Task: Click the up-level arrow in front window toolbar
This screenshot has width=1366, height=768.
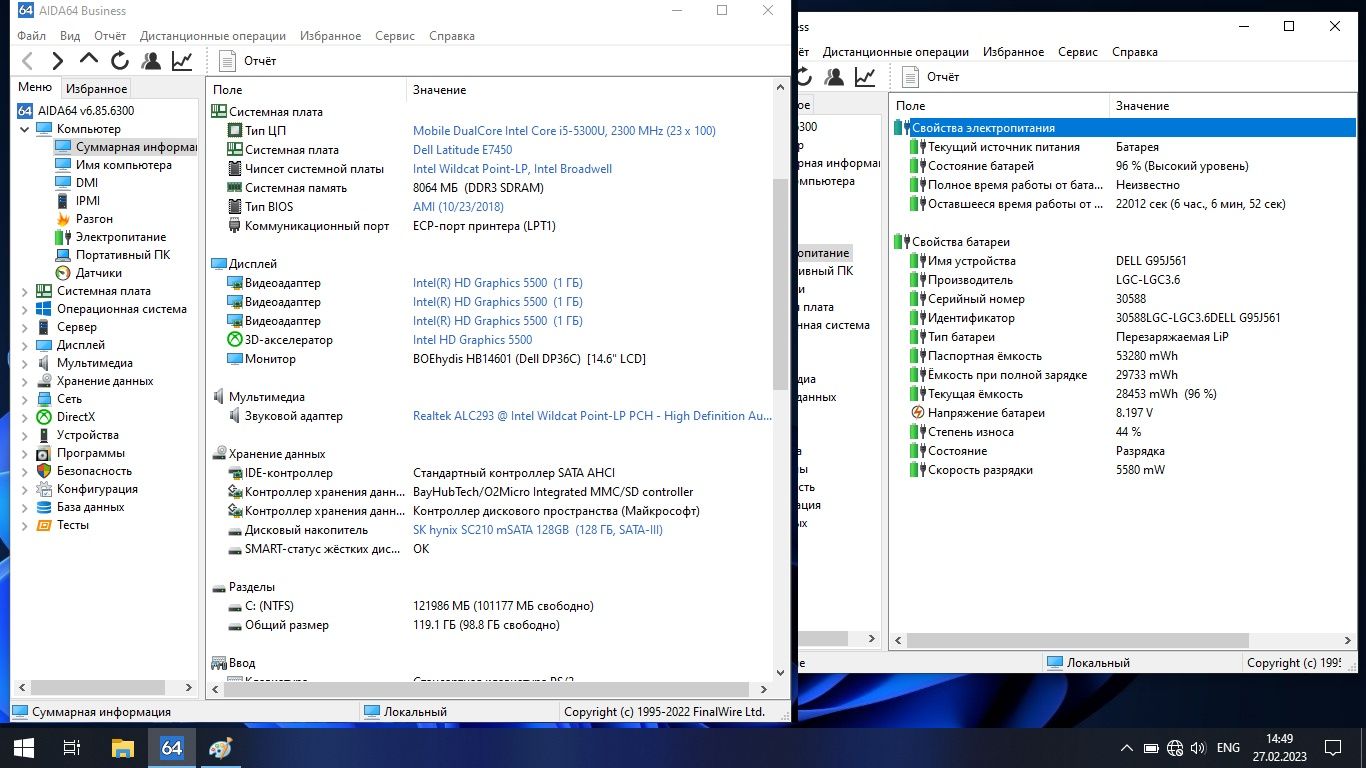Action: pyautogui.click(x=89, y=61)
